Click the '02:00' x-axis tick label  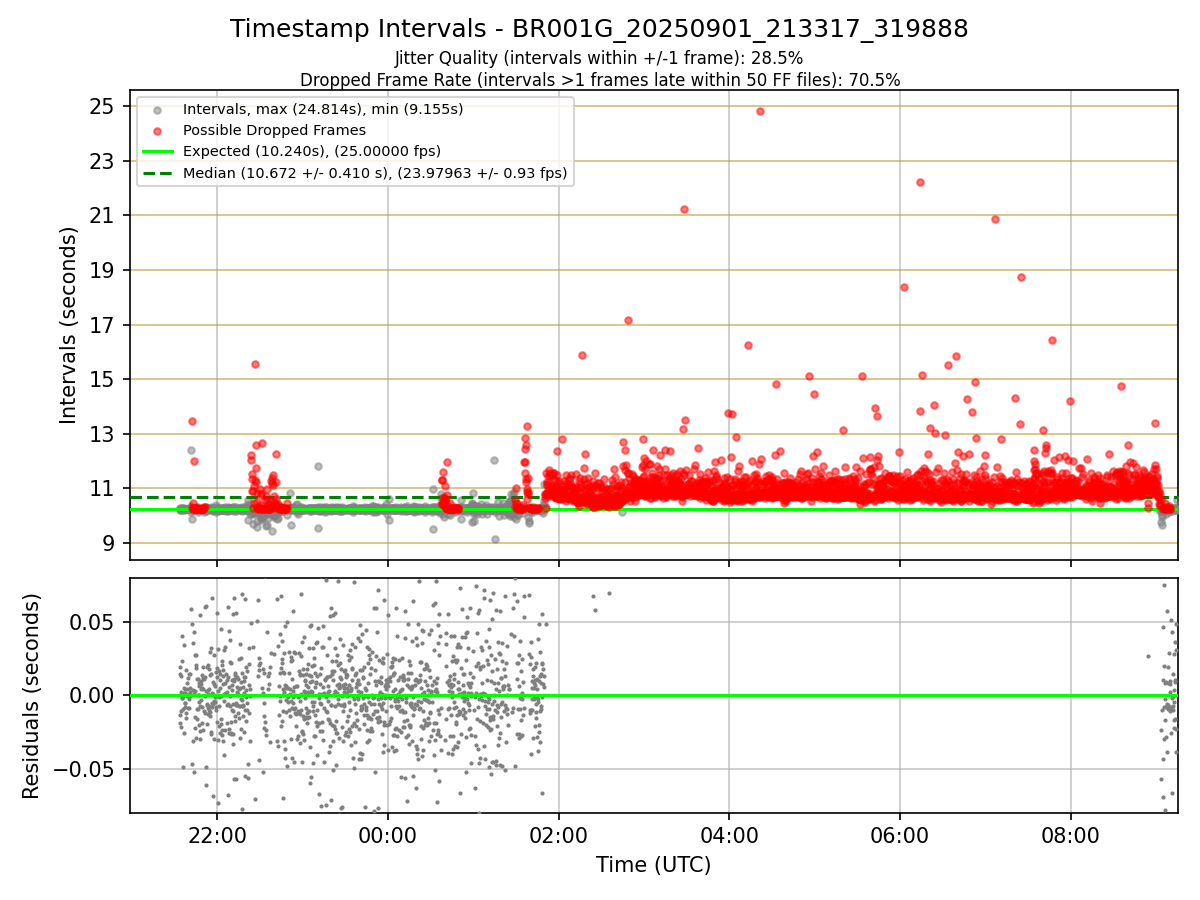click(x=559, y=835)
